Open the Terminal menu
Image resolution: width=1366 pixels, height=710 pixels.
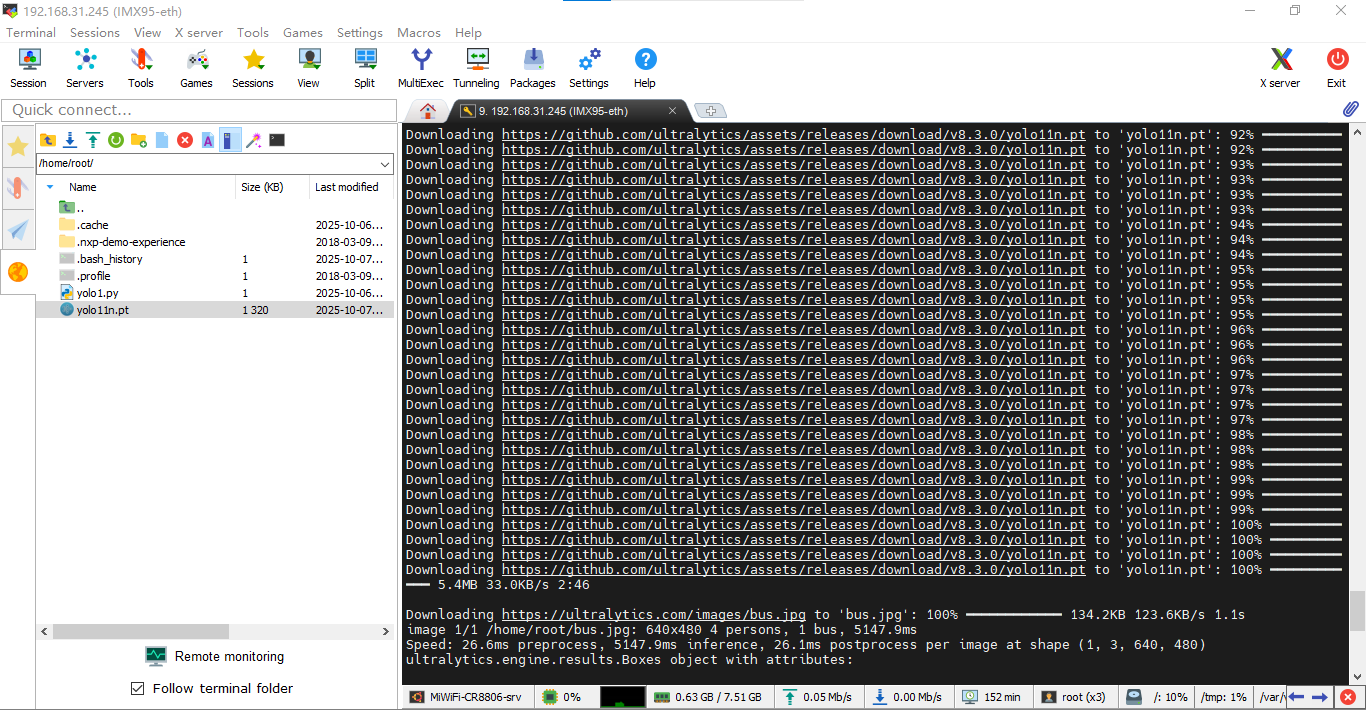pyautogui.click(x=31, y=33)
